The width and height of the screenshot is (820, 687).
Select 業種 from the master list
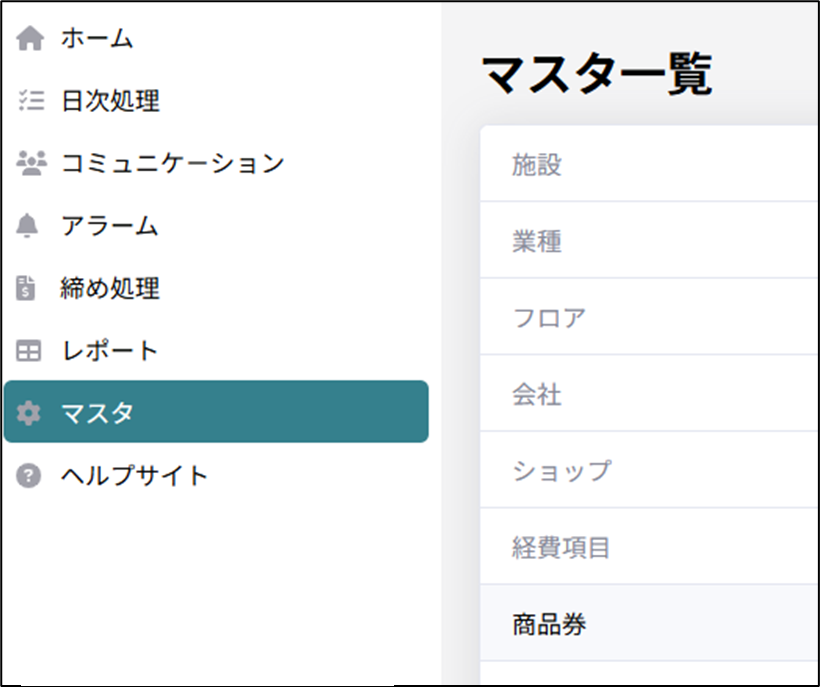[x=537, y=242]
